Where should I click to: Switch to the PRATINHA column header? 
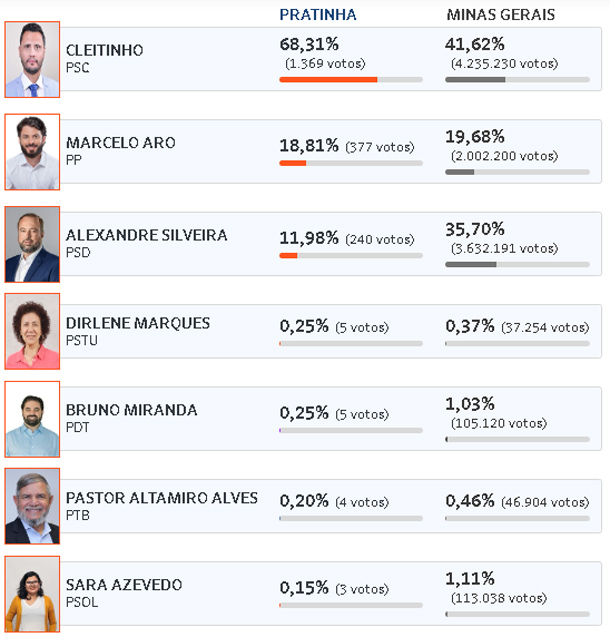click(x=318, y=15)
